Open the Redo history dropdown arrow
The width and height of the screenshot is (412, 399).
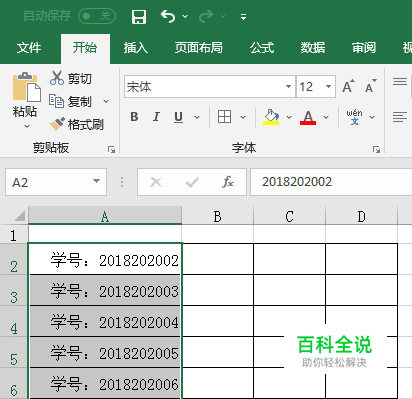(223, 16)
